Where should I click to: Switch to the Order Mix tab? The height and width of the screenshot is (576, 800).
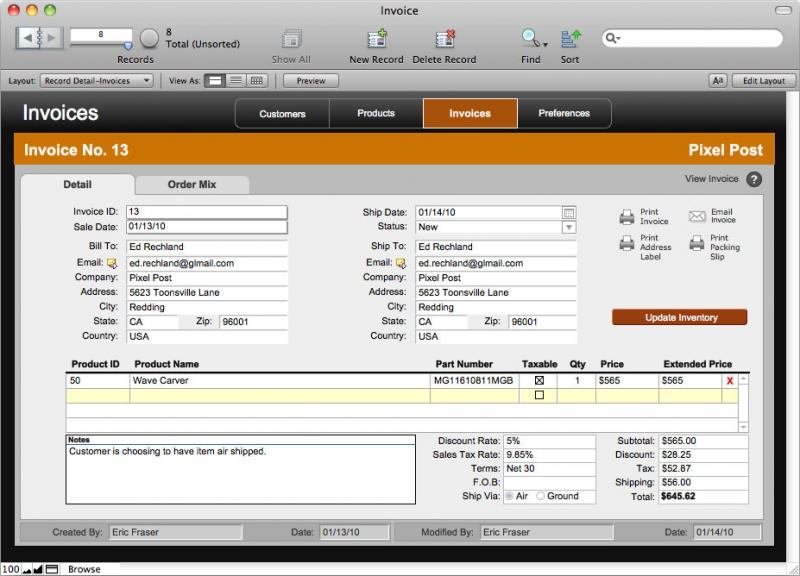[192, 185]
